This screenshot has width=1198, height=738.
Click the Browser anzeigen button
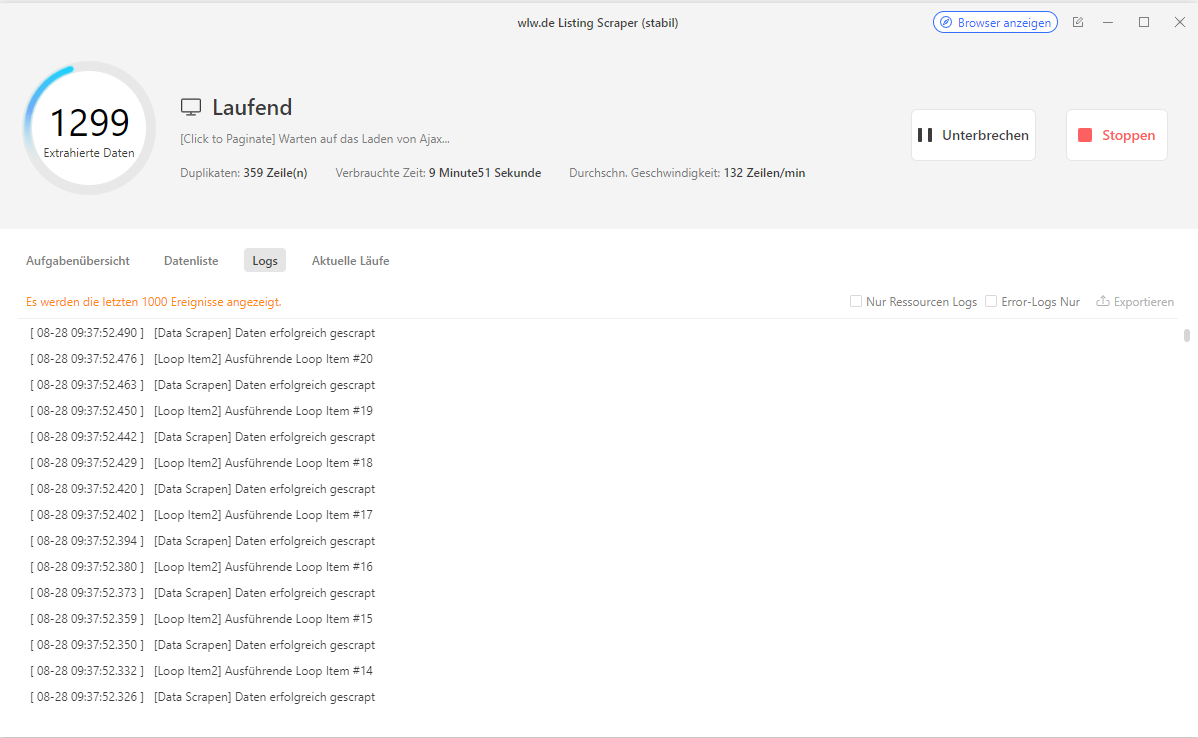pos(996,23)
